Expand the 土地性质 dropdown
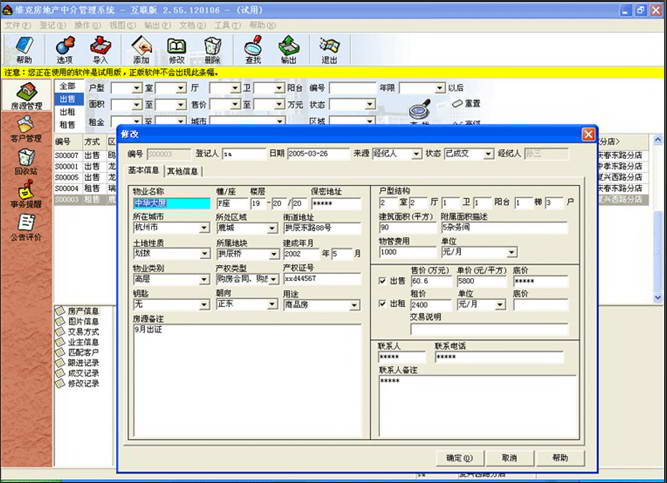Image resolution: width=667 pixels, height=483 pixels. coord(205,254)
